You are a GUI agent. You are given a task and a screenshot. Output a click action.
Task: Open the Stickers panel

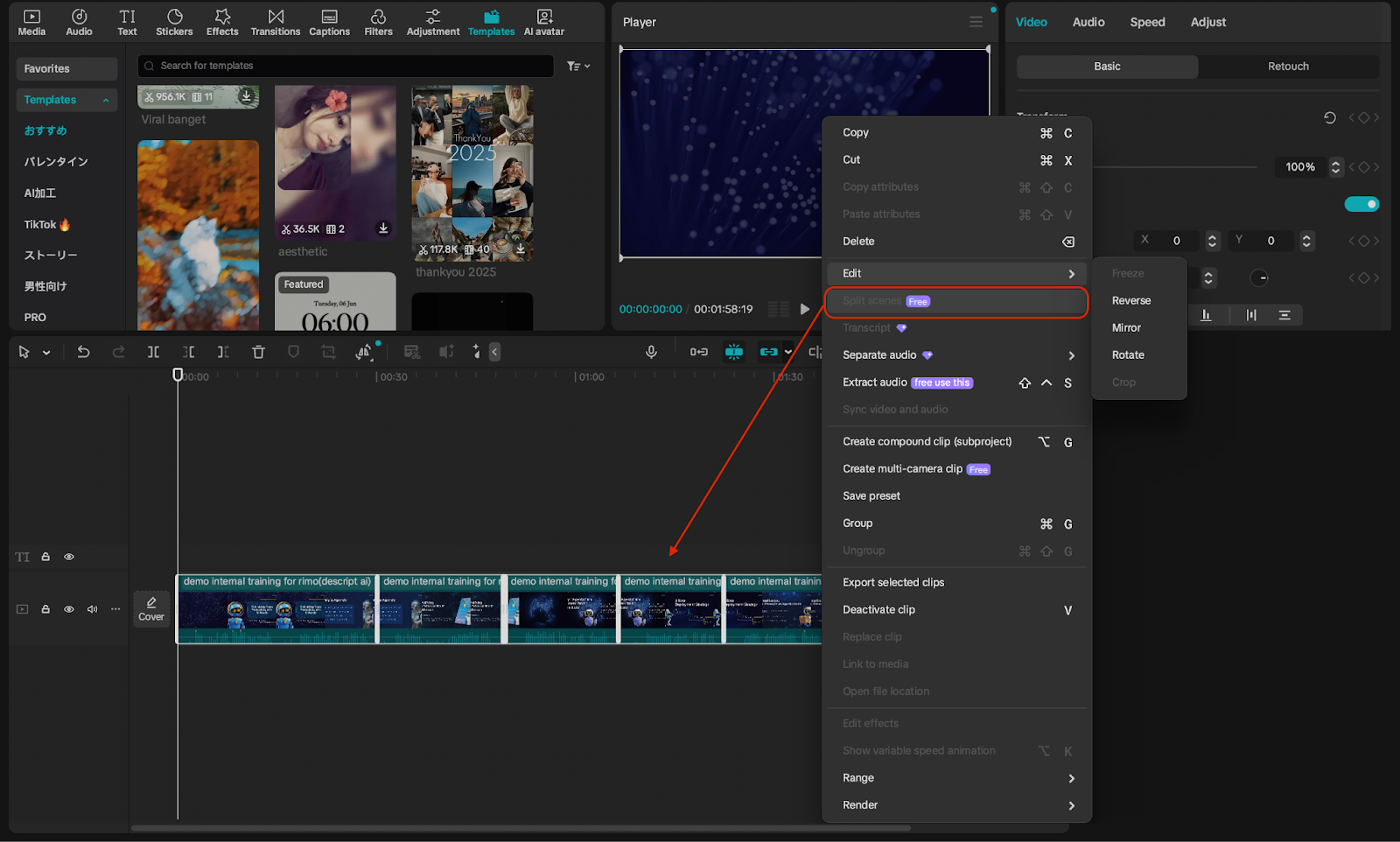coord(174,23)
